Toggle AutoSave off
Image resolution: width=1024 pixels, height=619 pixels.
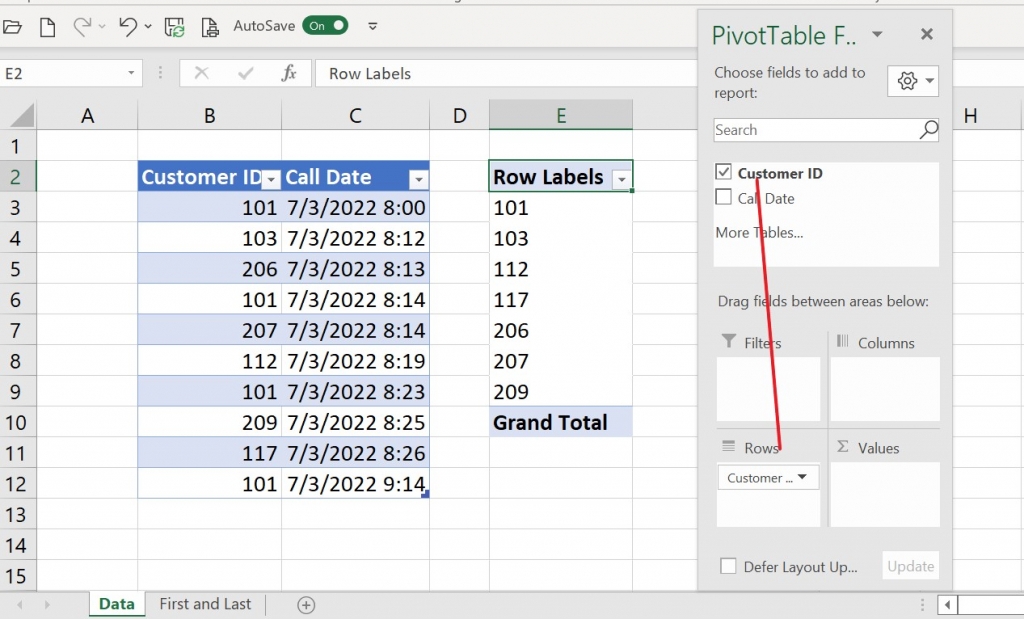click(x=326, y=26)
